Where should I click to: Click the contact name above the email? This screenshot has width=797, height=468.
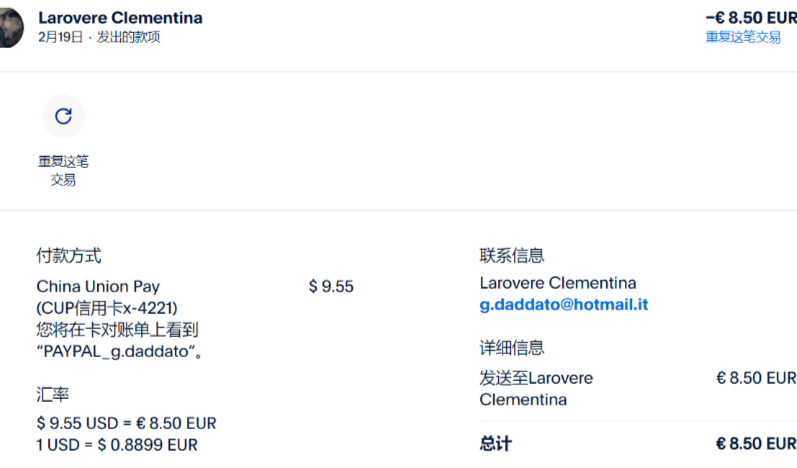click(x=558, y=283)
